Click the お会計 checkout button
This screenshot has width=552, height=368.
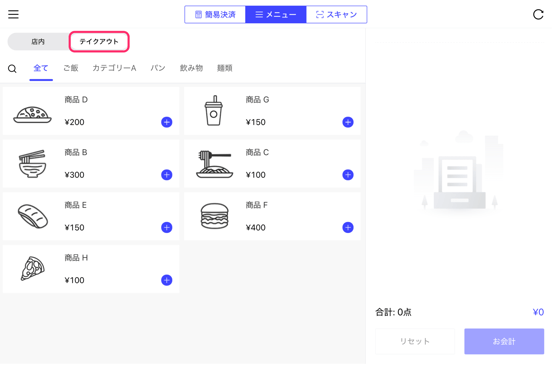click(x=504, y=341)
